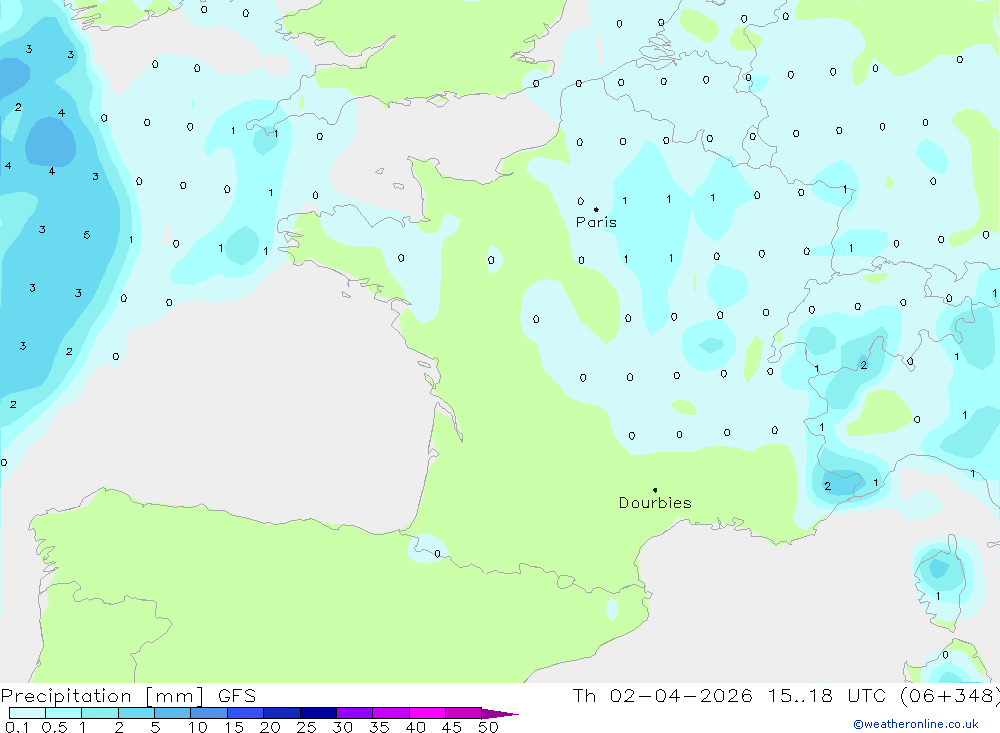Click the purple over-50 legend arrow
Viewport: 1000px width, 733px height.
pyautogui.click(x=500, y=714)
